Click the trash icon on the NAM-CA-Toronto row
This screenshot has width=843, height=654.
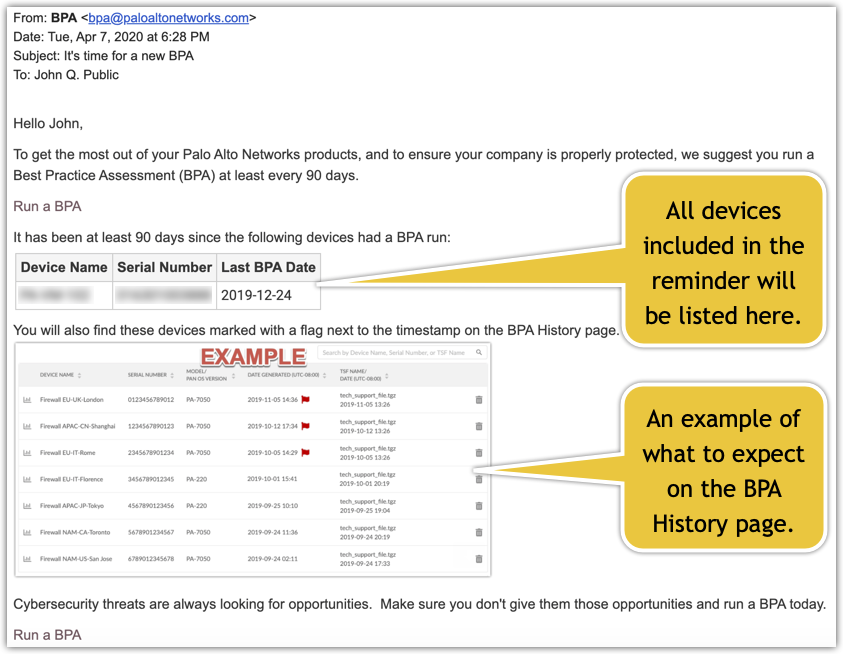[x=479, y=532]
